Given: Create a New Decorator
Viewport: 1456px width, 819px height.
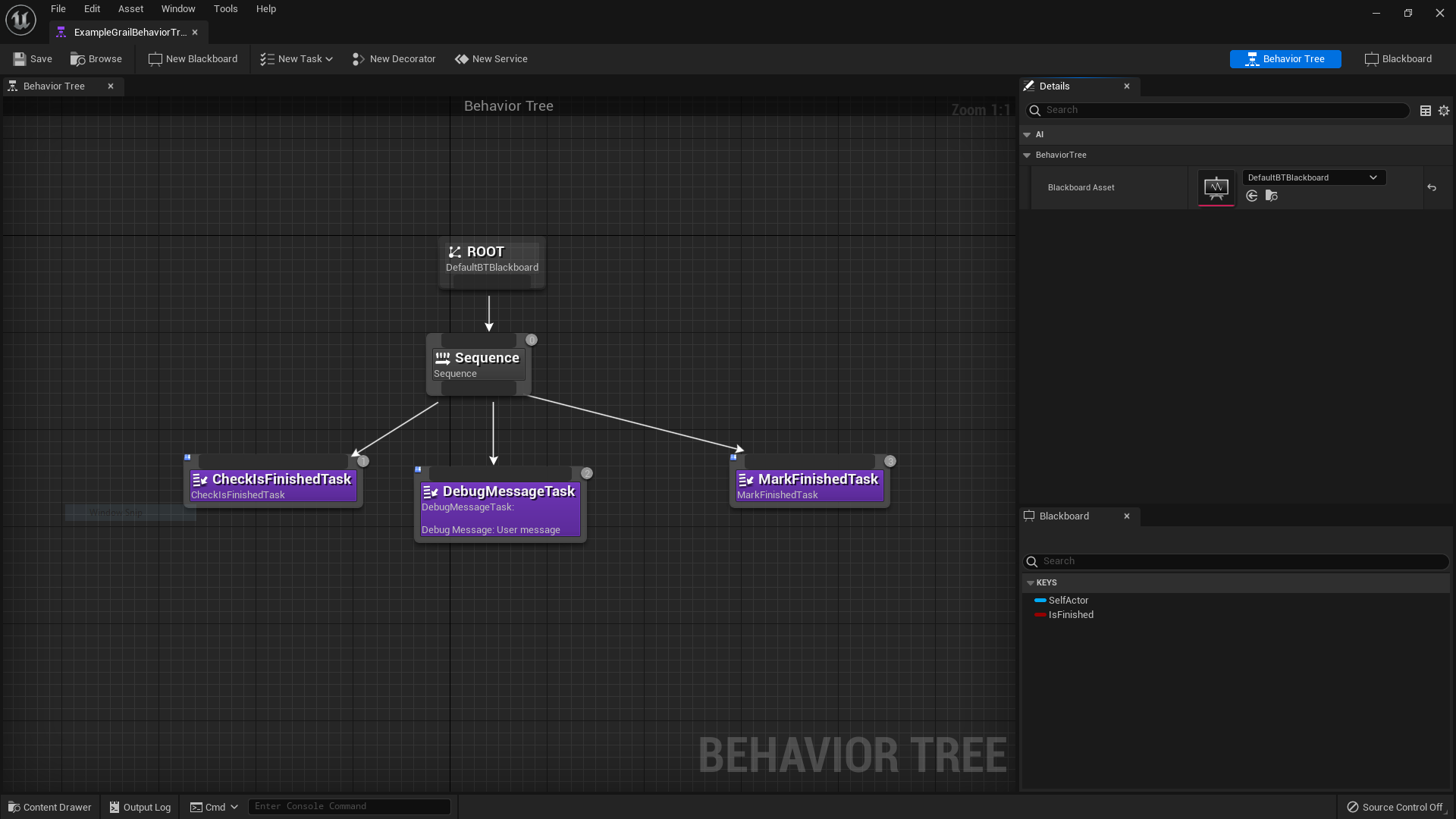Looking at the screenshot, I should click(394, 59).
